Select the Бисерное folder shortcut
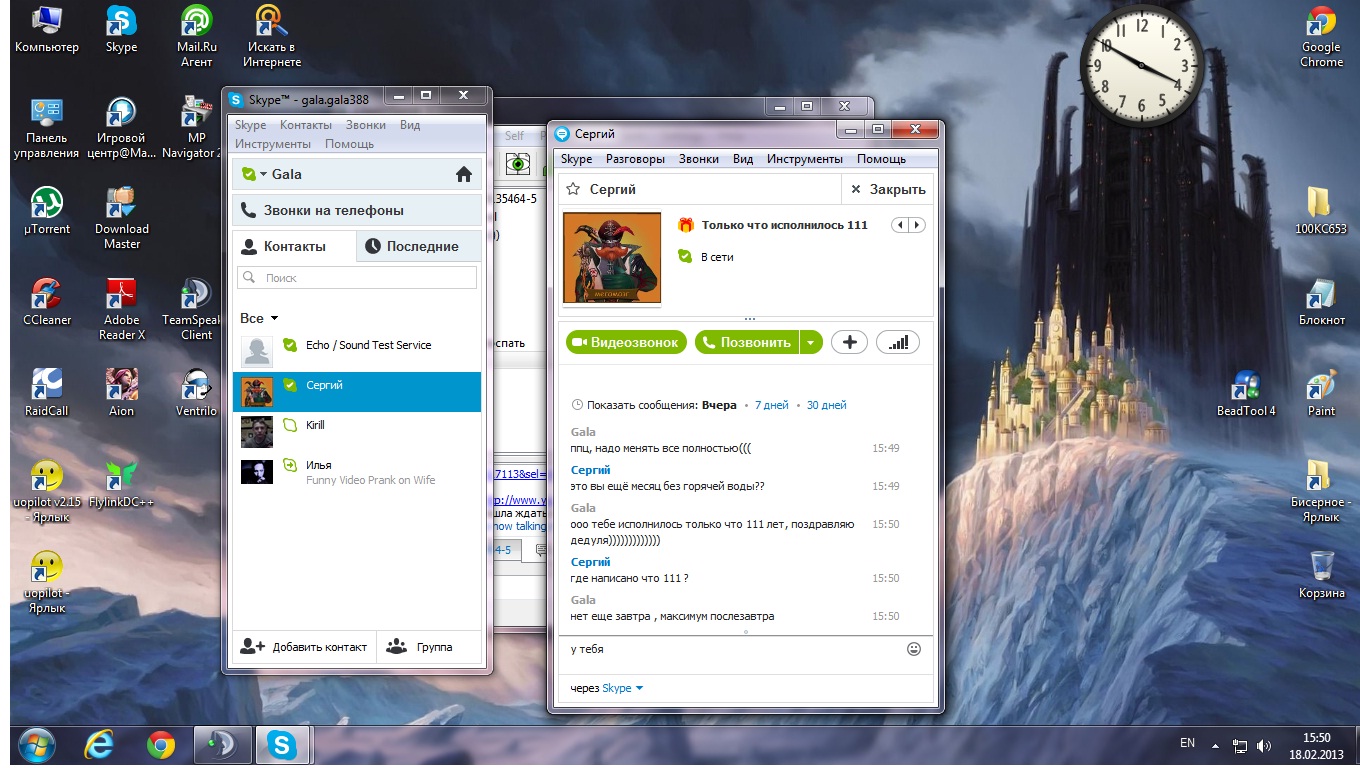 [1321, 492]
